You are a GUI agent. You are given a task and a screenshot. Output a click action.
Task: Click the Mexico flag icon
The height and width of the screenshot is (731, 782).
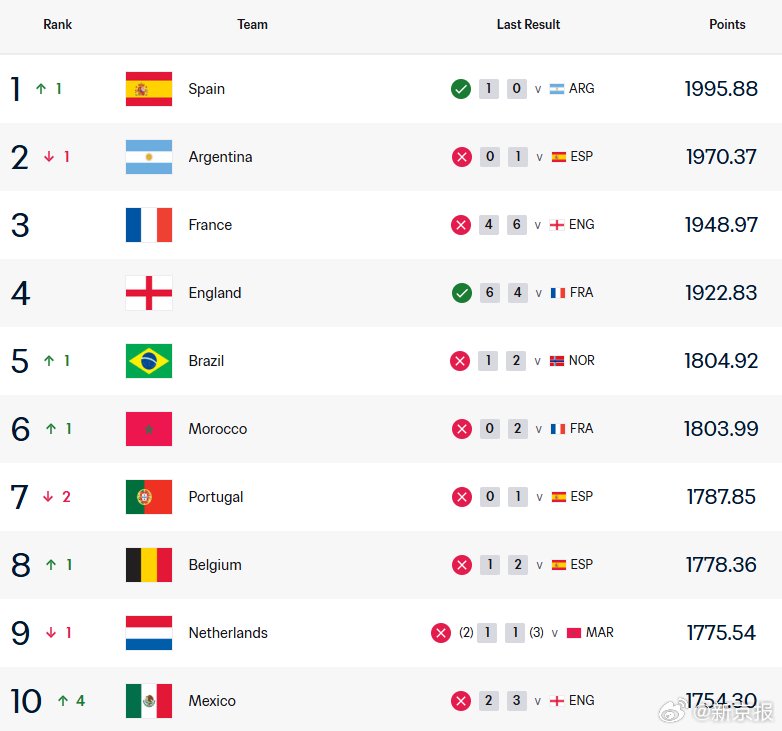tap(149, 701)
